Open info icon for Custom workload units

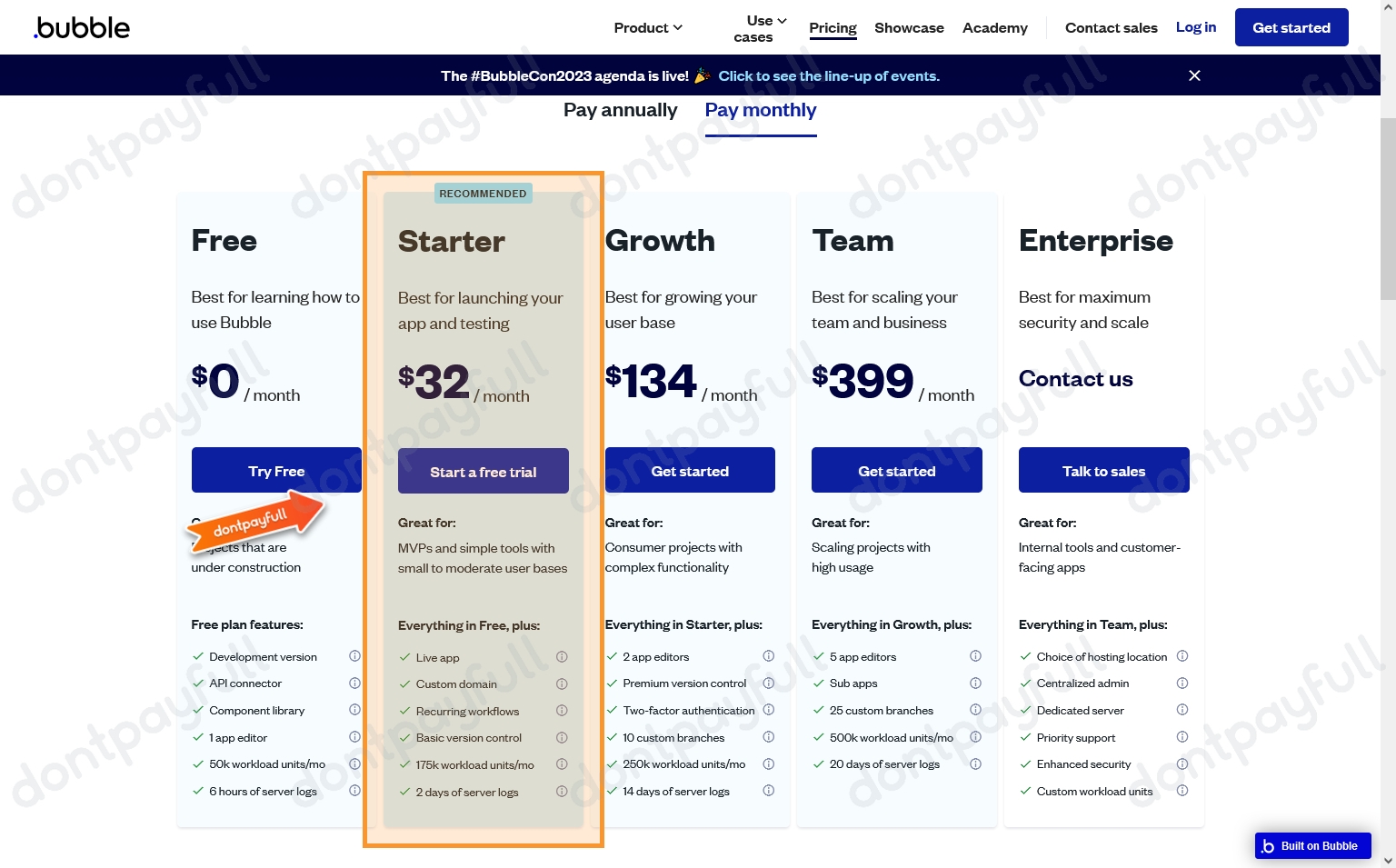(x=1182, y=791)
